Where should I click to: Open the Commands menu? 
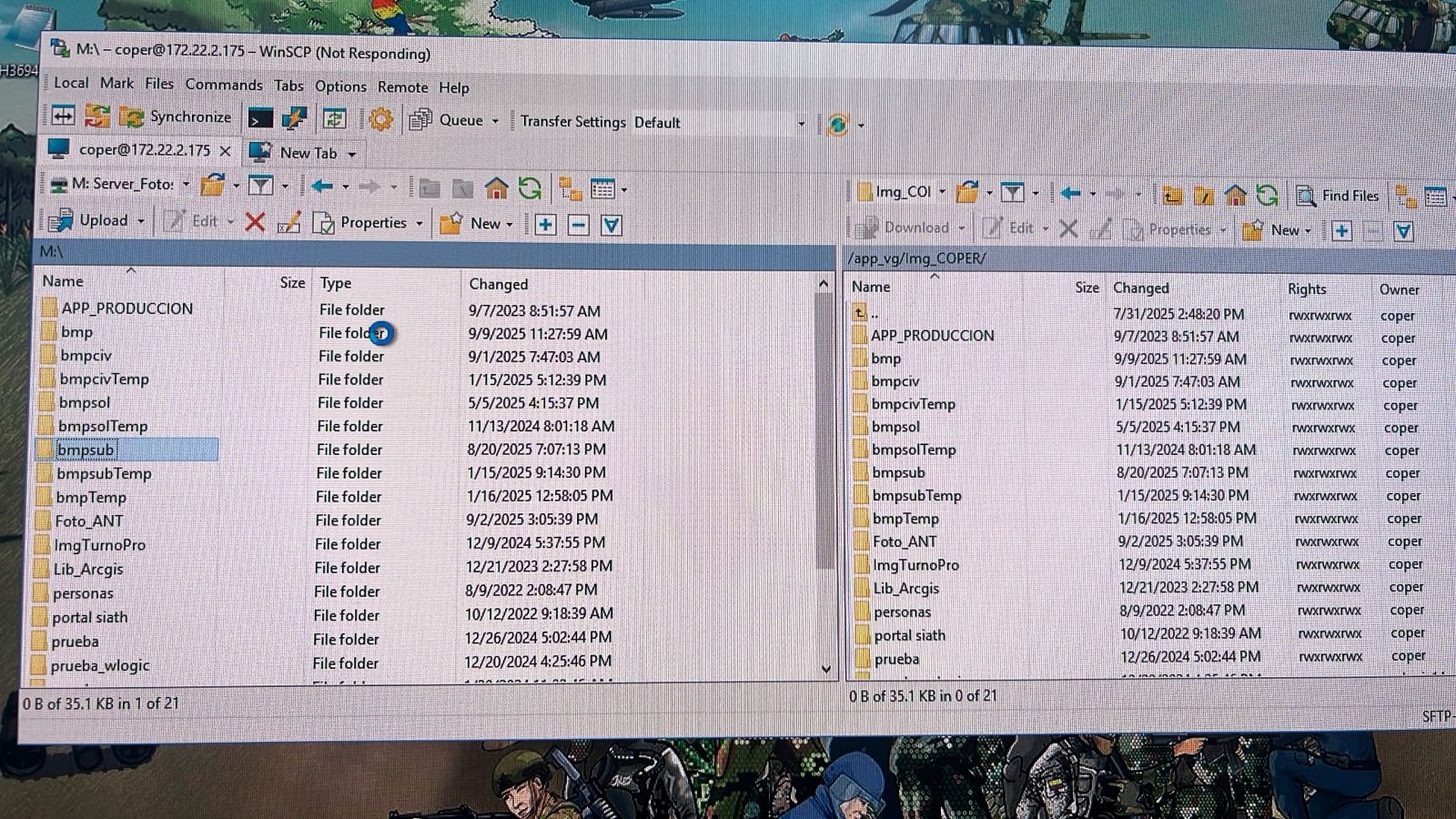tap(224, 85)
